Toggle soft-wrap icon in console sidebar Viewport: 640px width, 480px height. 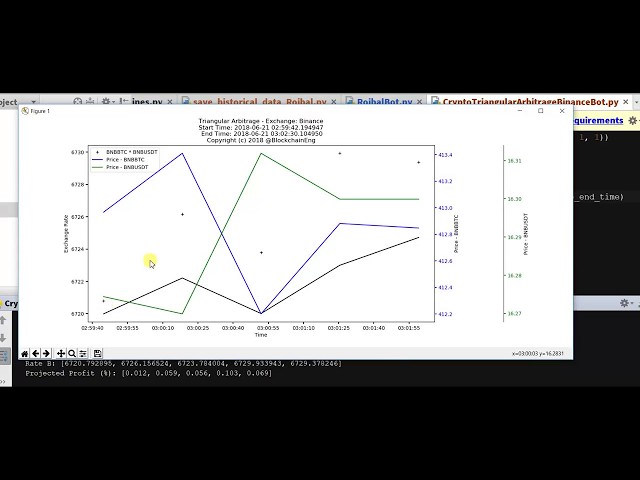pos(4,356)
